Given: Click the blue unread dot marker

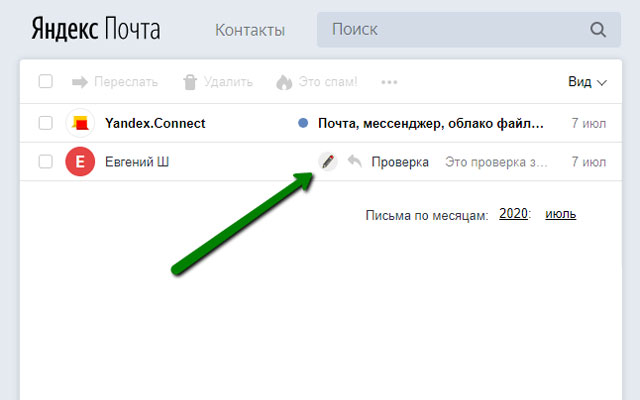Looking at the screenshot, I should (x=303, y=122).
